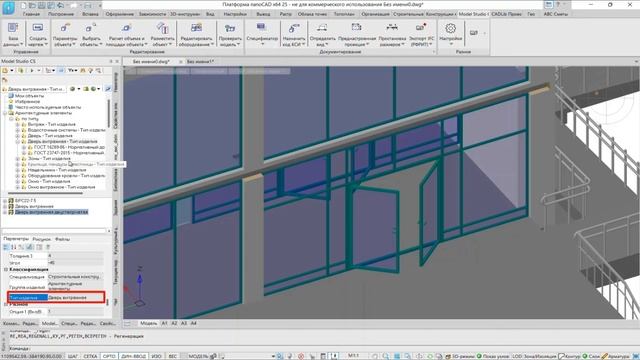
Task: Click the first icon in Model Studio toolbar
Action: [x=5, y=71]
